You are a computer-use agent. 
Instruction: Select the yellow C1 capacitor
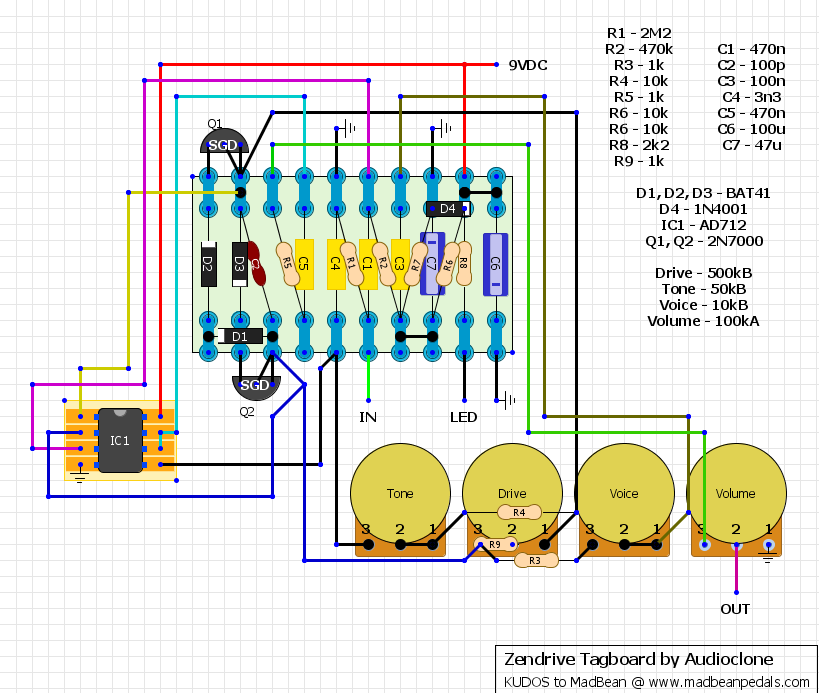[x=368, y=264]
